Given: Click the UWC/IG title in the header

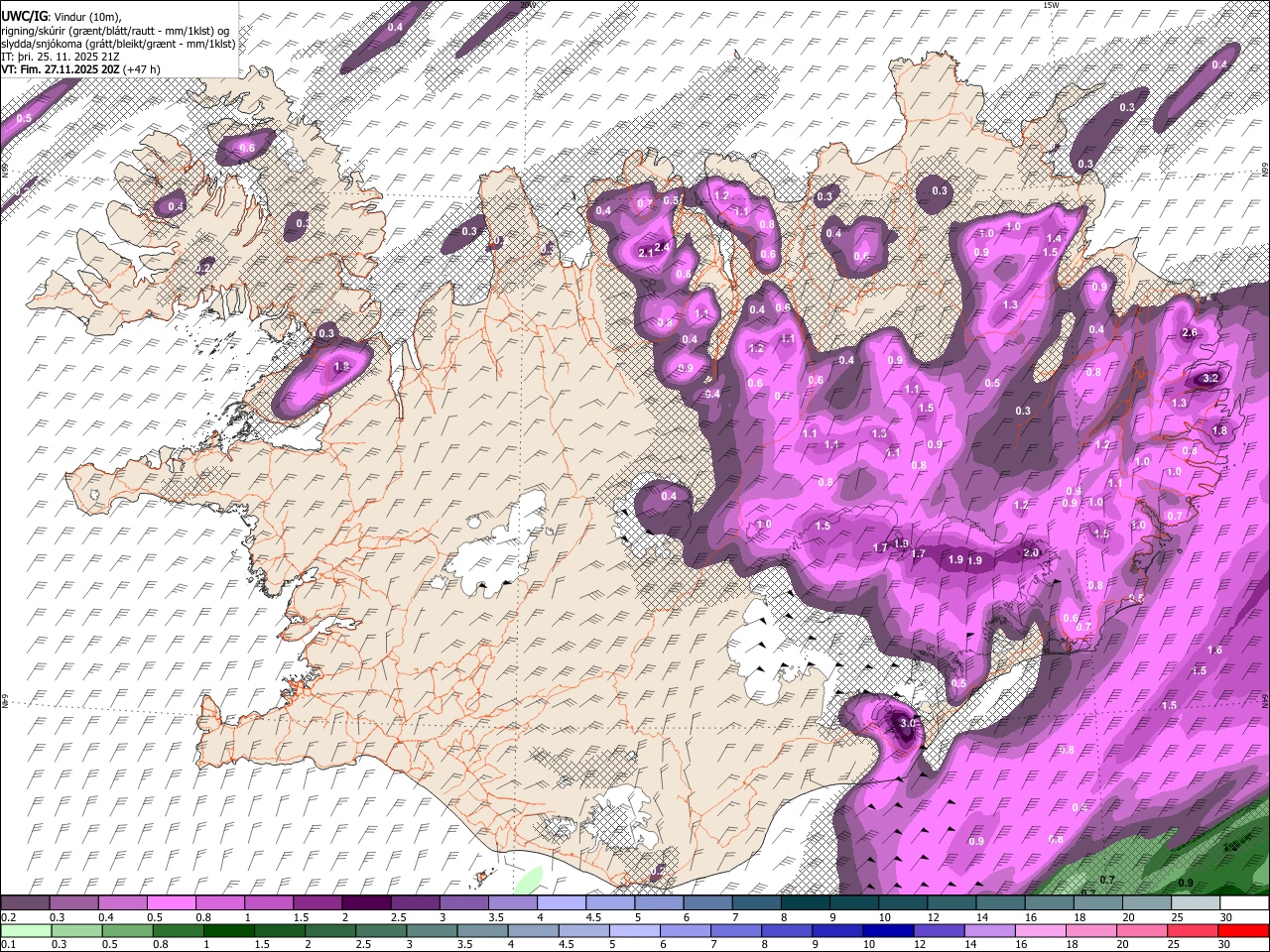Looking at the screenshot, I should (x=24, y=17).
